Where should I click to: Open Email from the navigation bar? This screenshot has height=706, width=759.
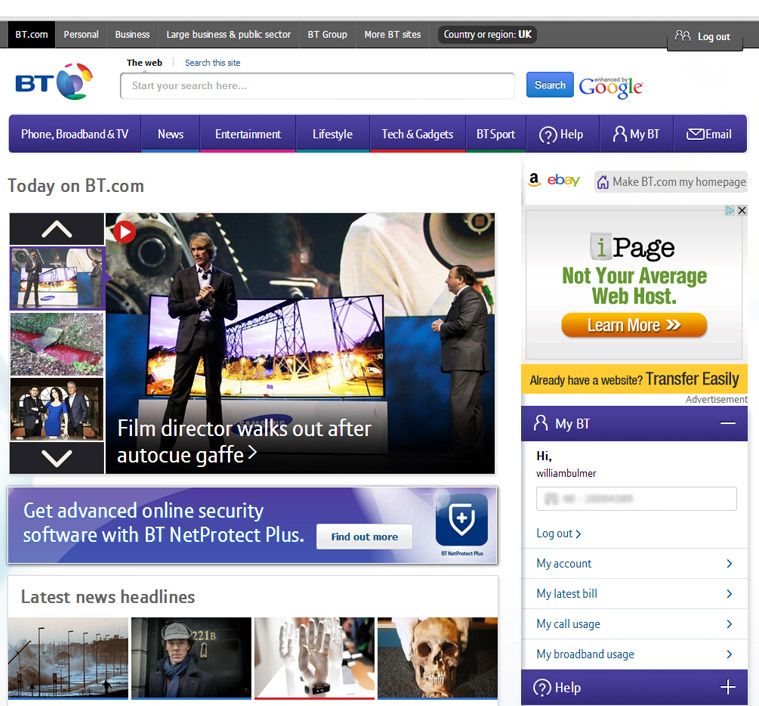(x=709, y=134)
